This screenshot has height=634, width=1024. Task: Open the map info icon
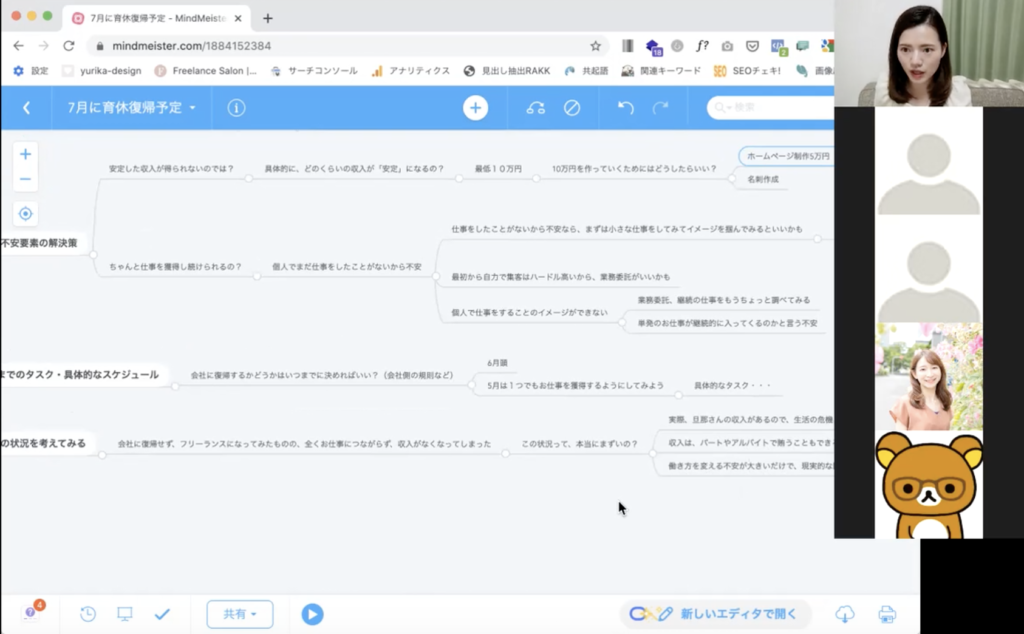[x=236, y=108]
